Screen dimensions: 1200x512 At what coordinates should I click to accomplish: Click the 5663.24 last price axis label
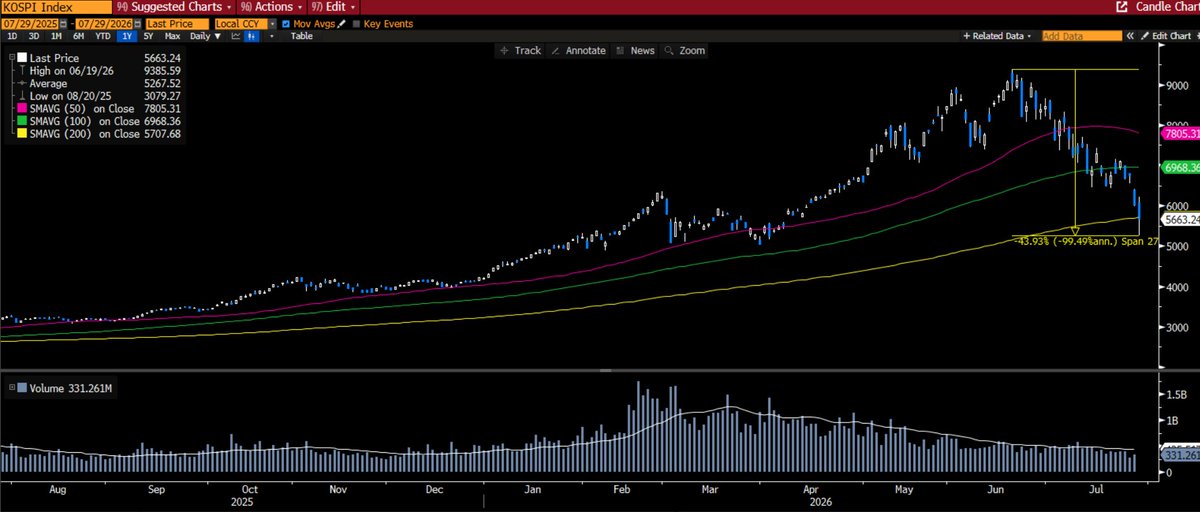pyautogui.click(x=1180, y=218)
